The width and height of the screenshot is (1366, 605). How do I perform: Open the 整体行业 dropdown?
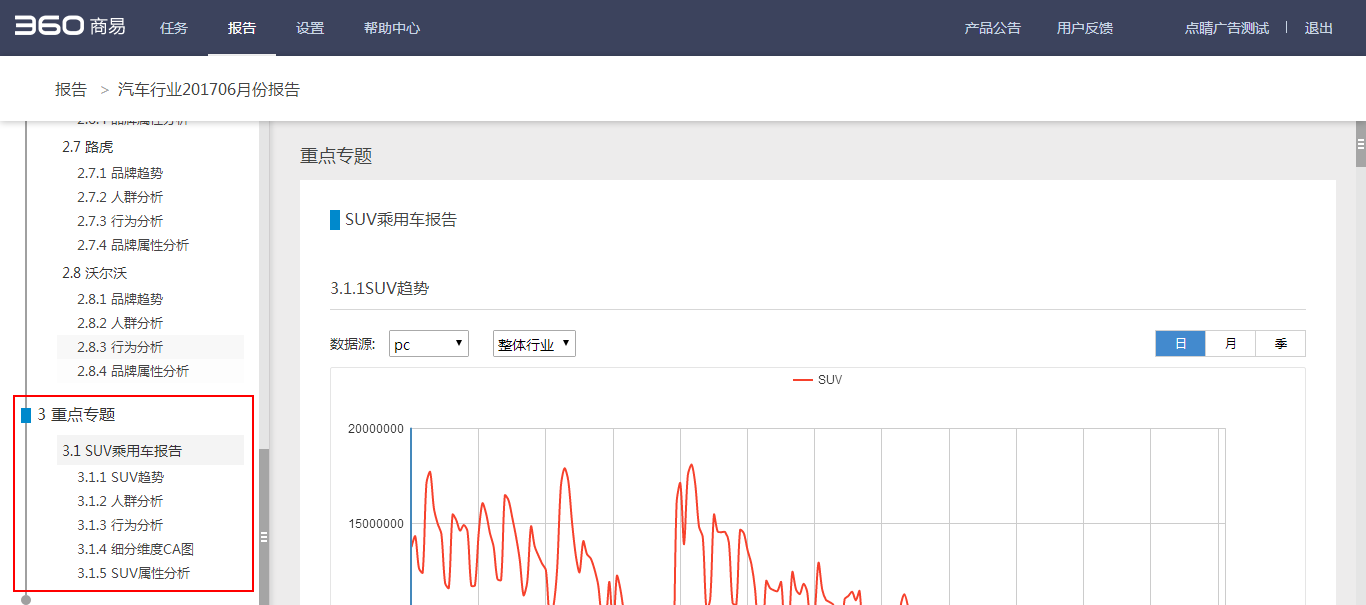click(x=534, y=344)
